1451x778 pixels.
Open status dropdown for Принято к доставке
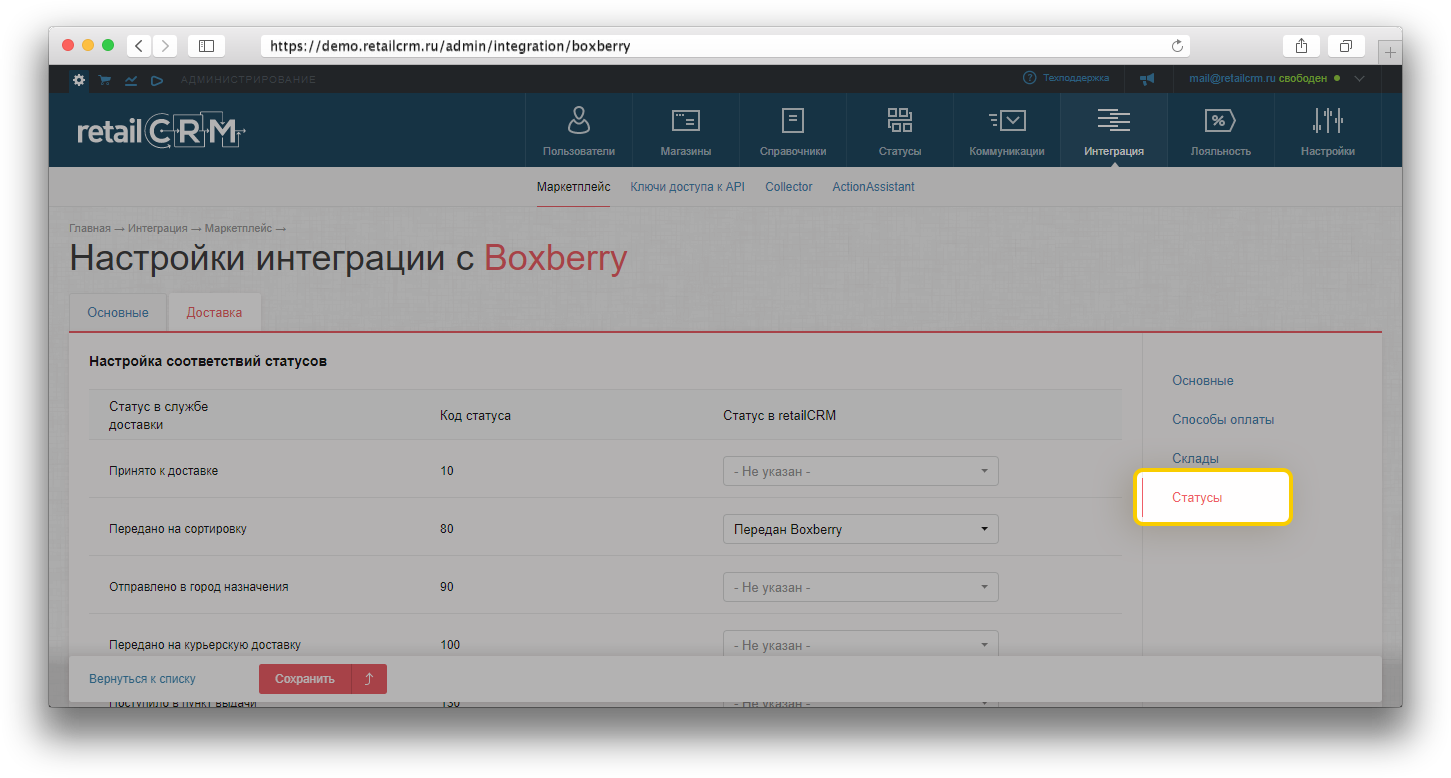pos(860,471)
